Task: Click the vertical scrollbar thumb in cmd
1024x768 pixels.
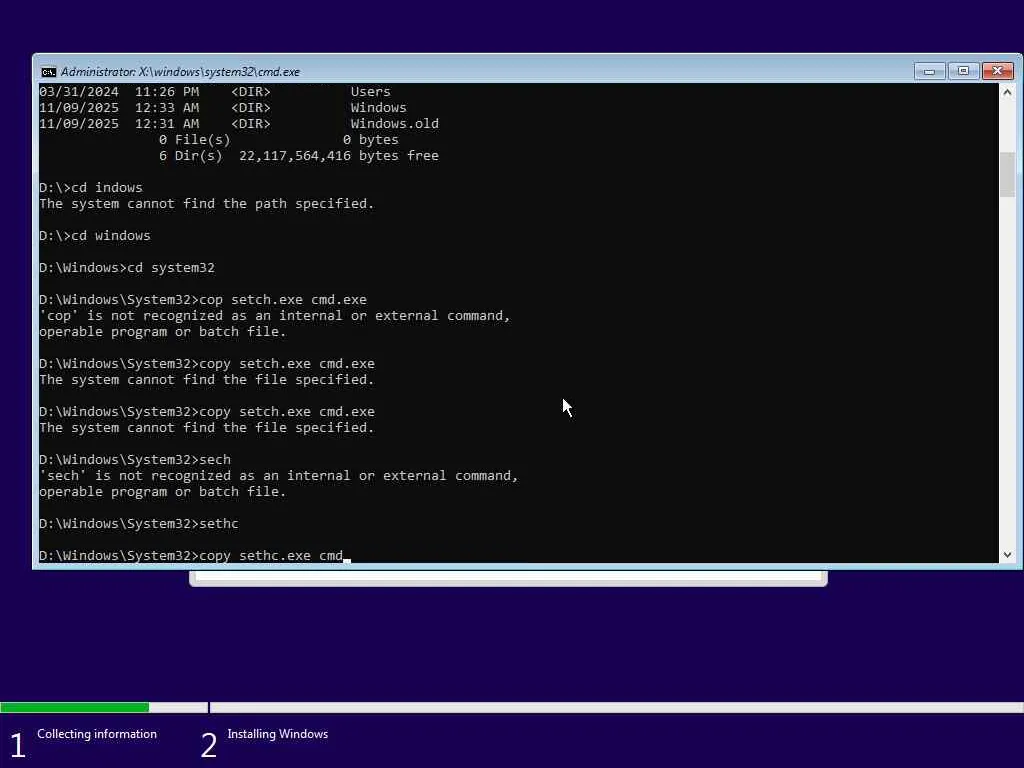Action: [1007, 174]
